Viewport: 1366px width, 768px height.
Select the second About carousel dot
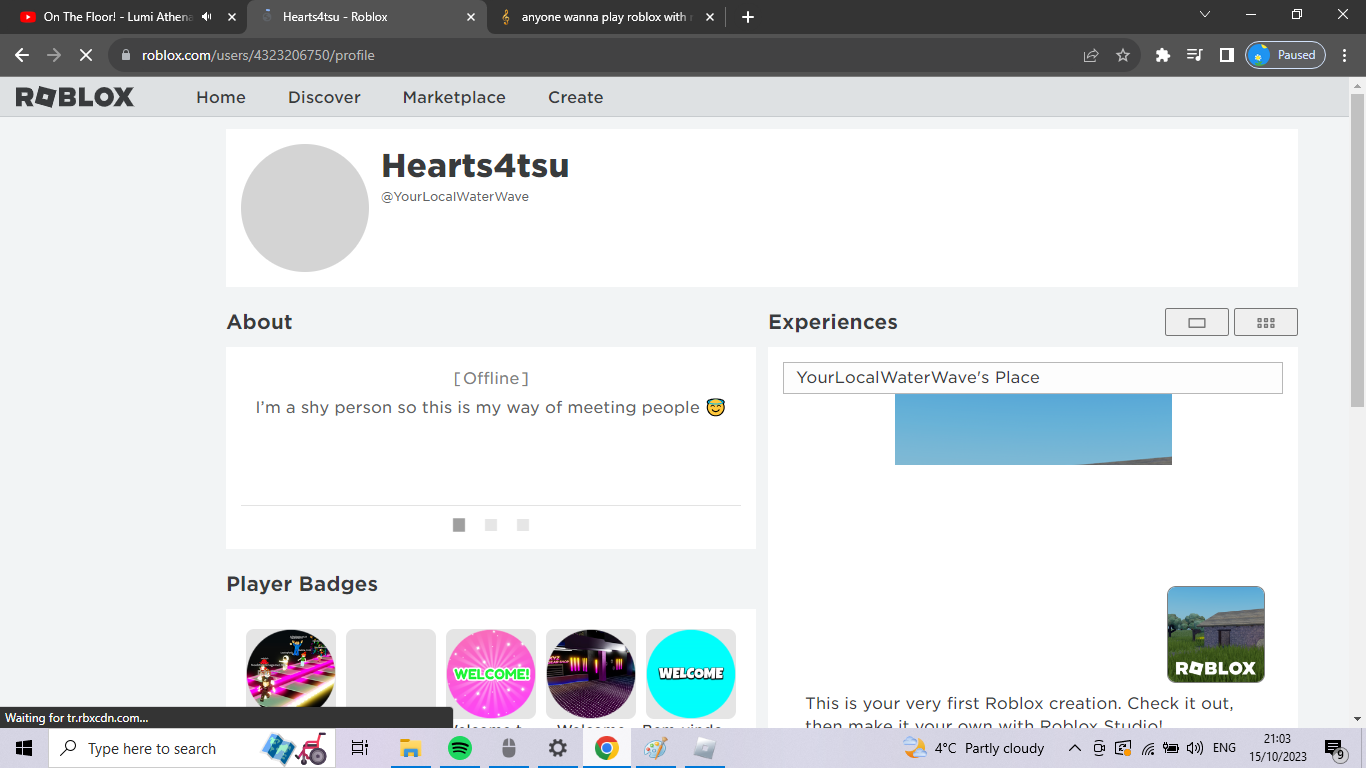click(x=491, y=525)
